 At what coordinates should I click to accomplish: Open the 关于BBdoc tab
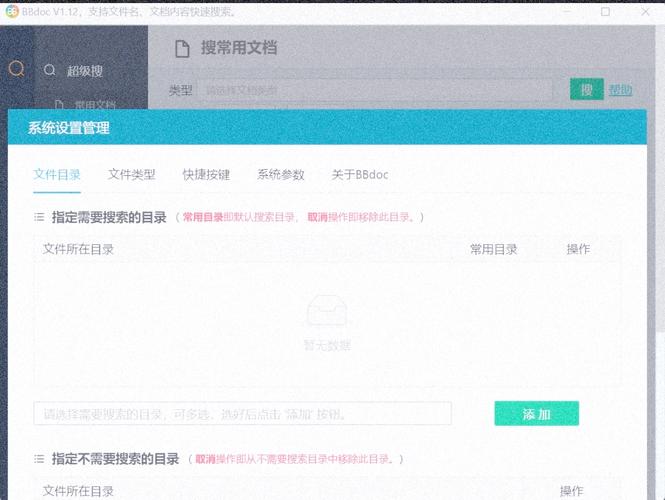360,174
